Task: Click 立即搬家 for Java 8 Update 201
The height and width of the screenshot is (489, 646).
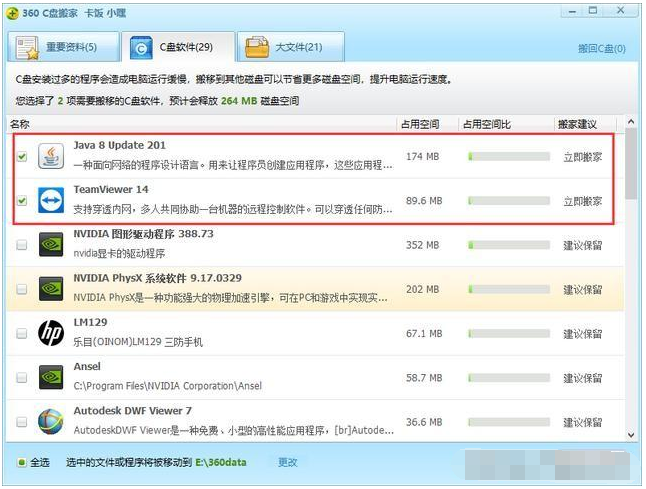Action: 583,157
